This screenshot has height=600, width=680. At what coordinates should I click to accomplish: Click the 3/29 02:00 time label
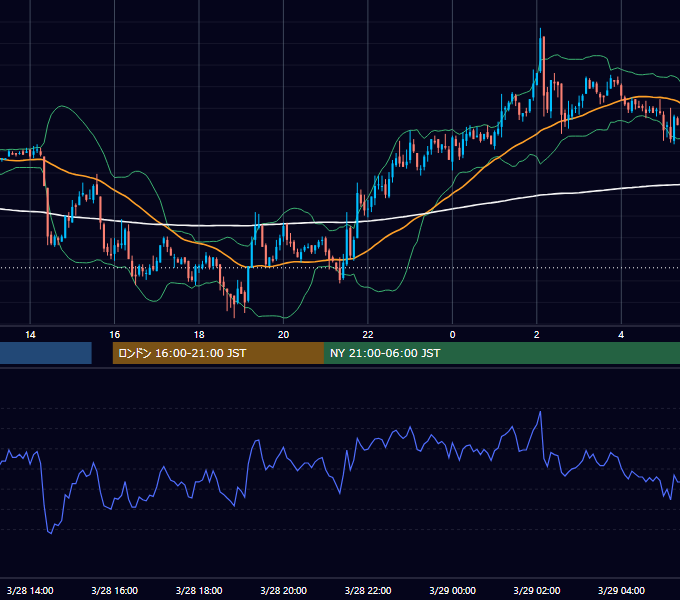pyautogui.click(x=537, y=590)
